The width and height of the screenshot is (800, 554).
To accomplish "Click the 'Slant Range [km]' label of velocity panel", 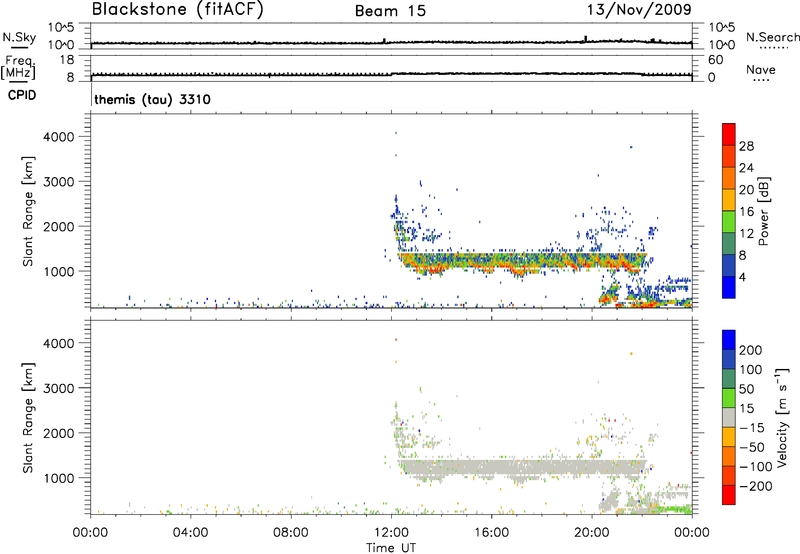I will click(28, 417).
